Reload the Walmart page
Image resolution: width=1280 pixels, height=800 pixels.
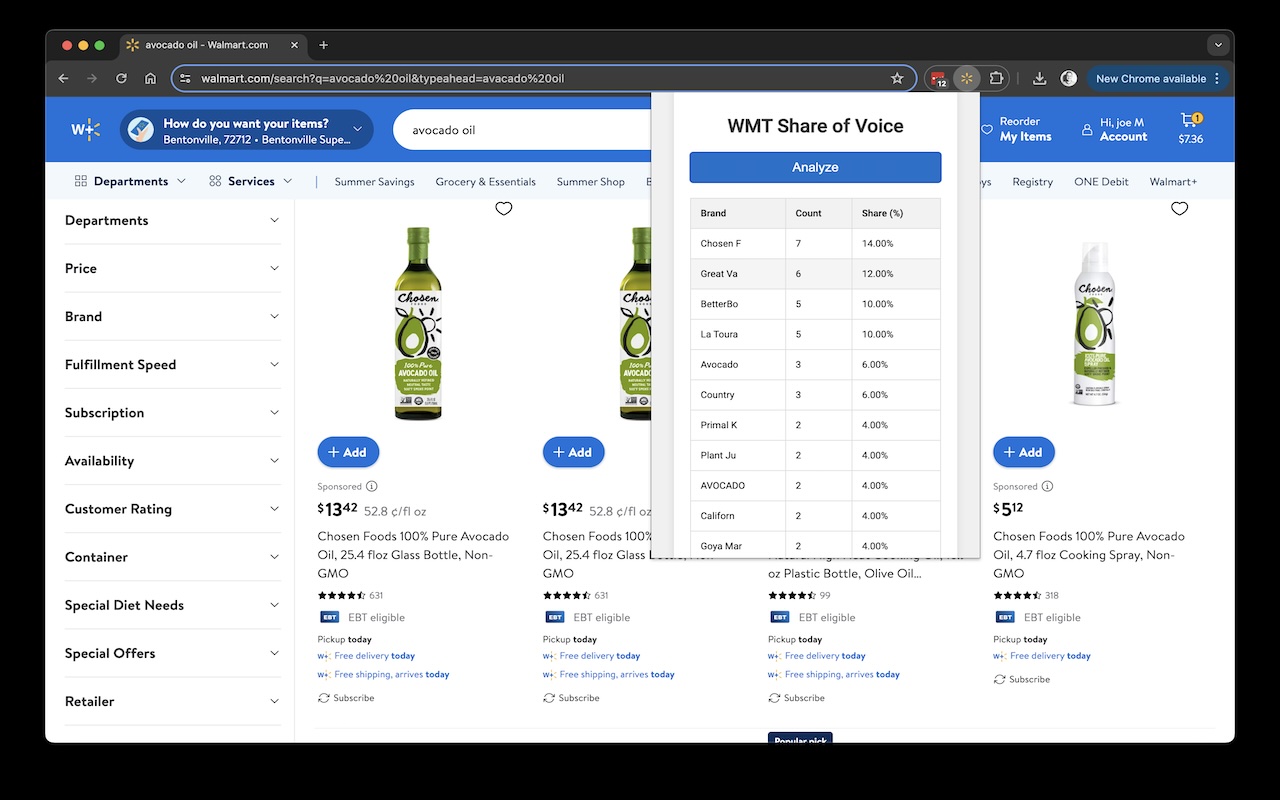click(x=121, y=78)
